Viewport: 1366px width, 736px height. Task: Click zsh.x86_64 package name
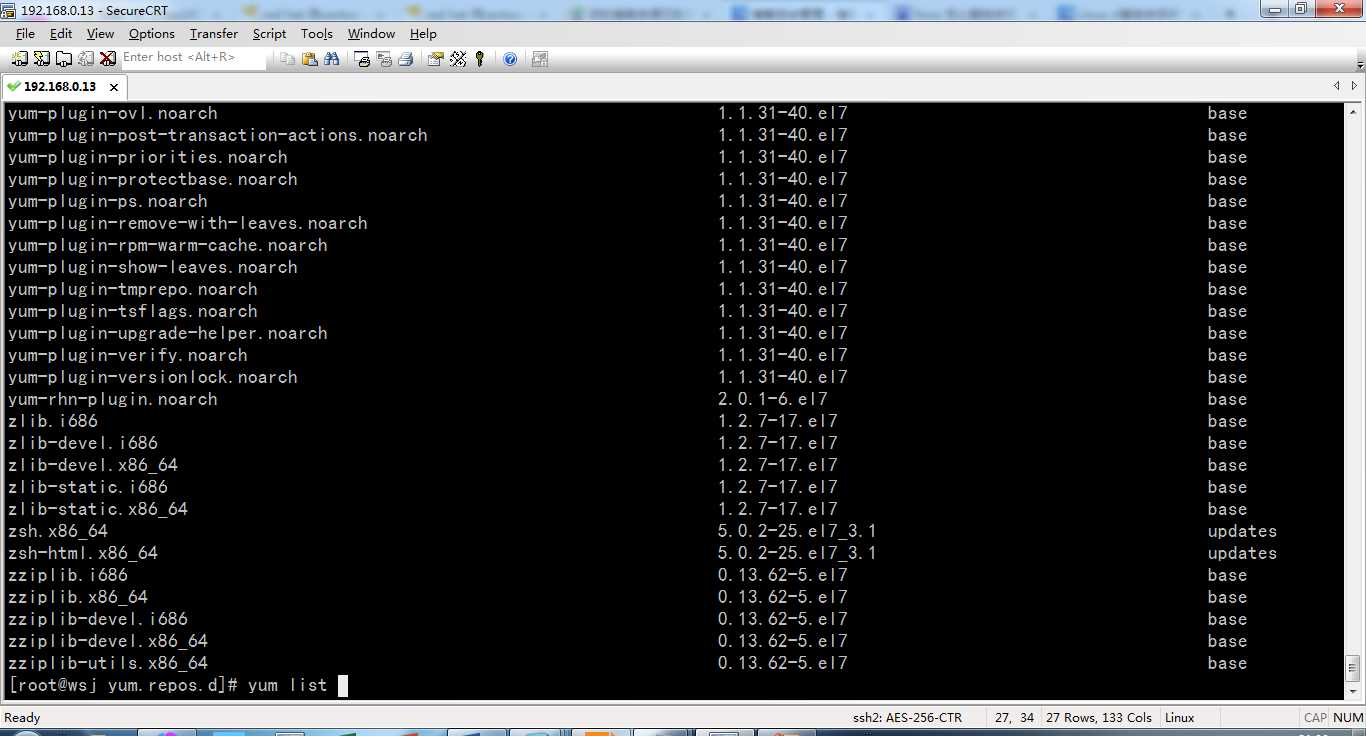[x=58, y=531]
